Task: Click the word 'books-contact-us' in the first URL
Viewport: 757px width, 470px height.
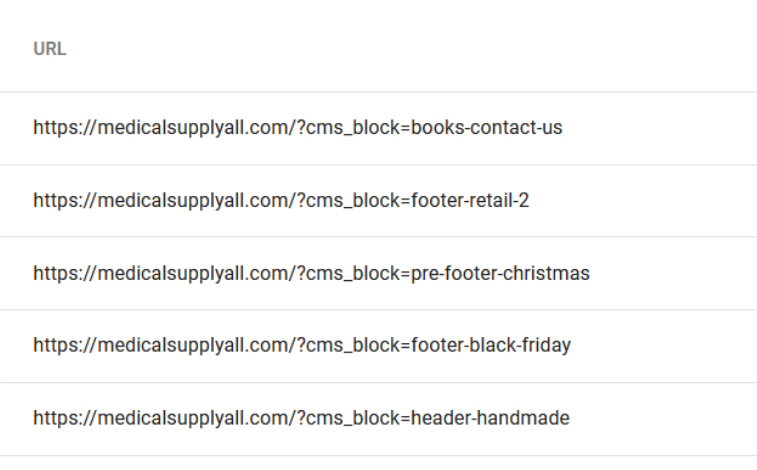Action: (x=487, y=128)
